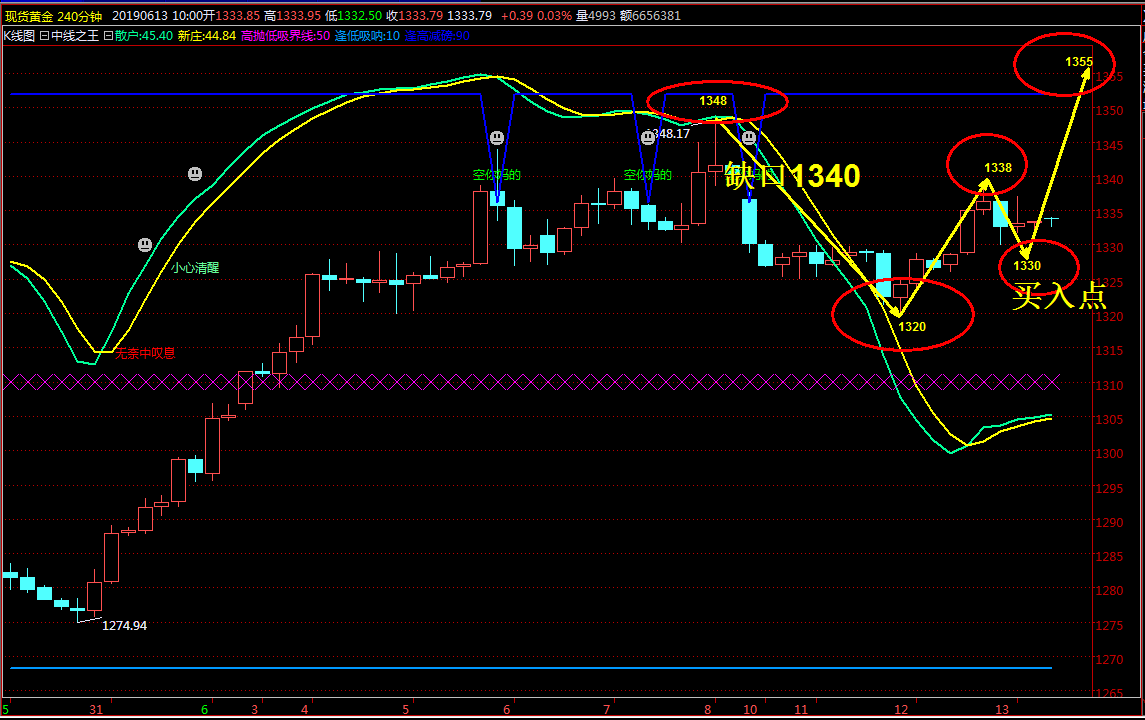Click date 8 on the time axis
This screenshot has width=1145, height=720.
(x=708, y=710)
